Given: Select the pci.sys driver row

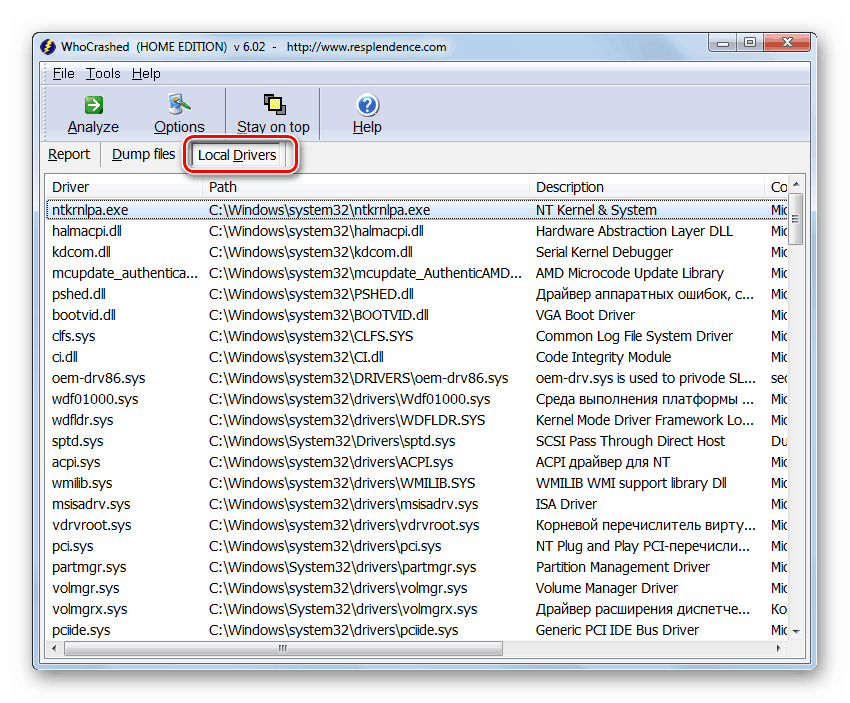Looking at the screenshot, I should (417, 546).
